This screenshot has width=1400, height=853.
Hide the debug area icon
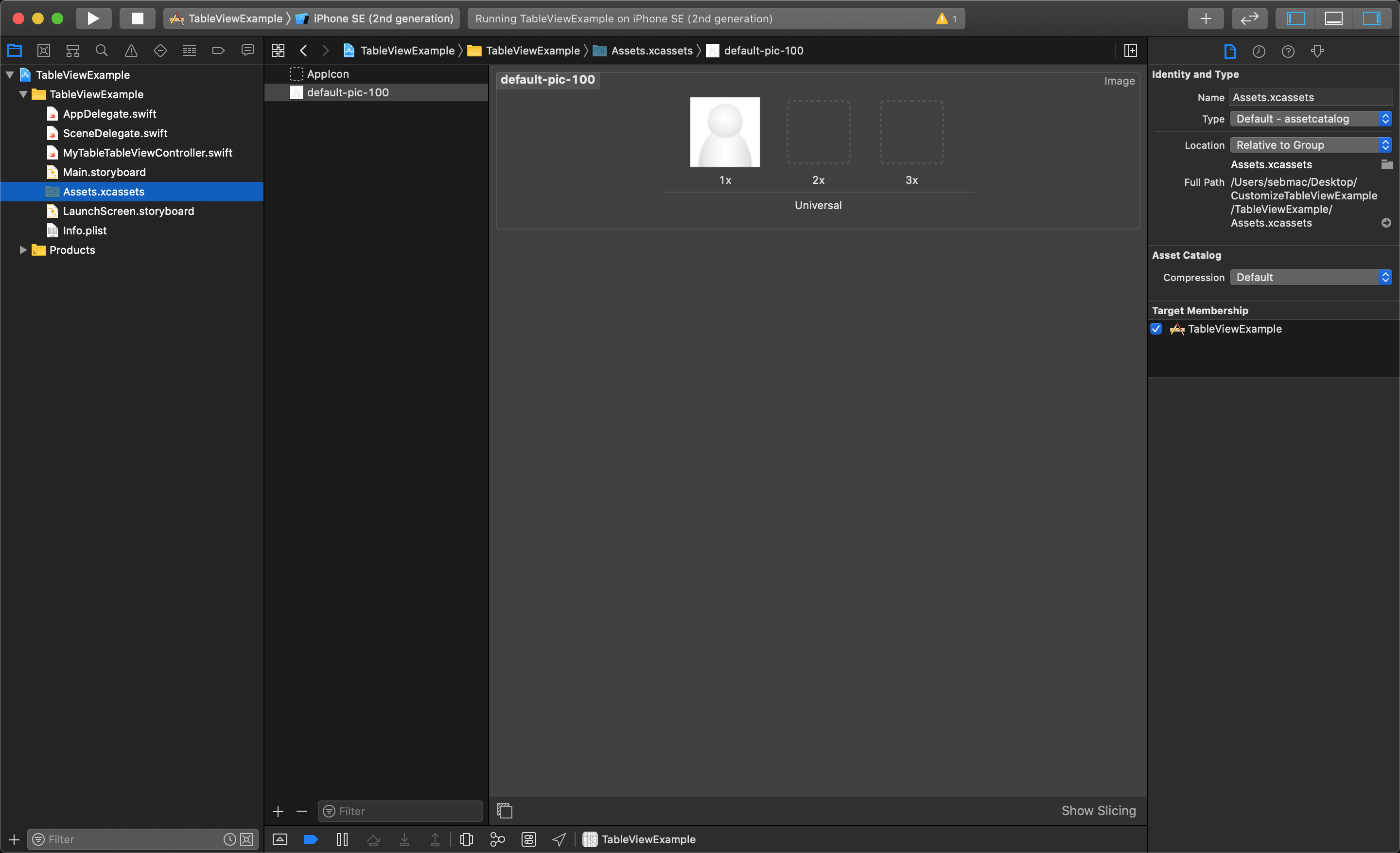pyautogui.click(x=280, y=839)
